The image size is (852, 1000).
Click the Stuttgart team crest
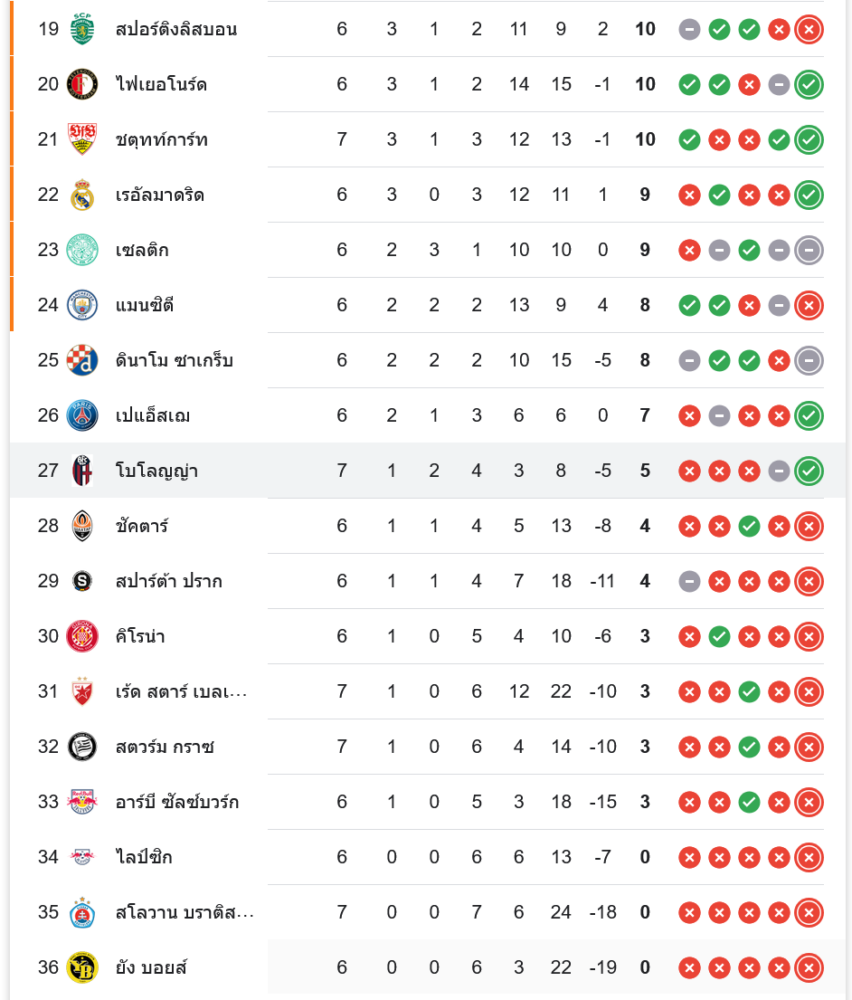pyautogui.click(x=82, y=139)
